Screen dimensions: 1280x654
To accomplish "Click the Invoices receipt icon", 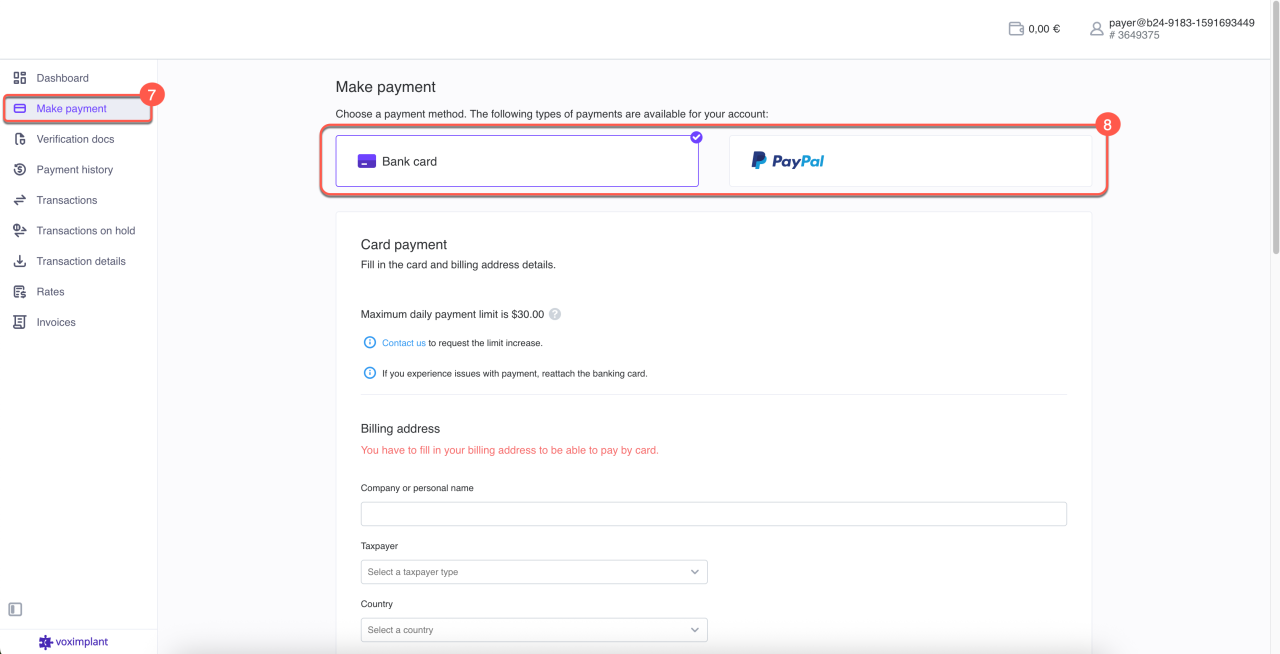I will [19, 322].
